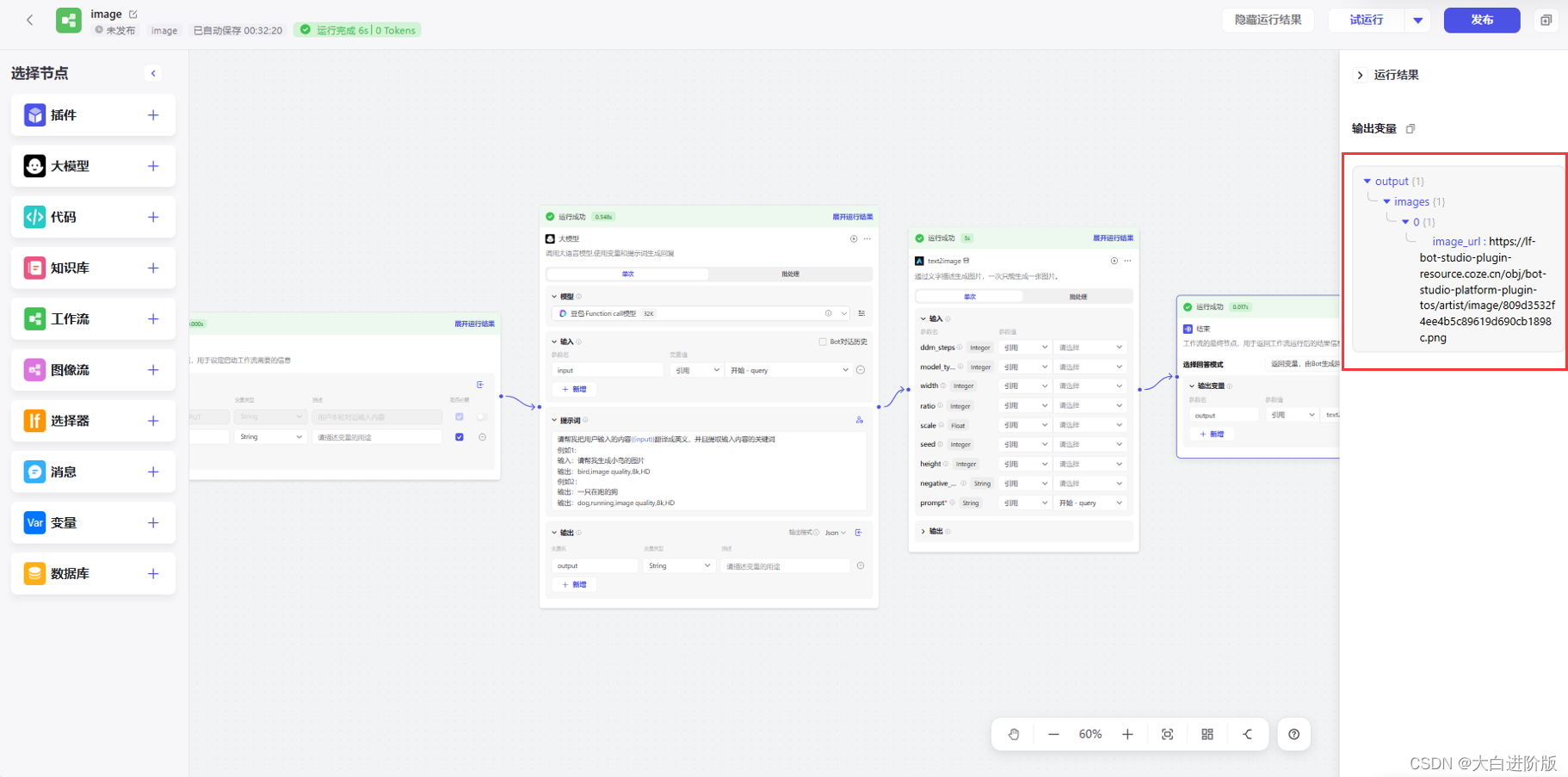Click the fit-to-screen icon in canvas toolbar
The image size is (1568, 777).
pos(1167,734)
